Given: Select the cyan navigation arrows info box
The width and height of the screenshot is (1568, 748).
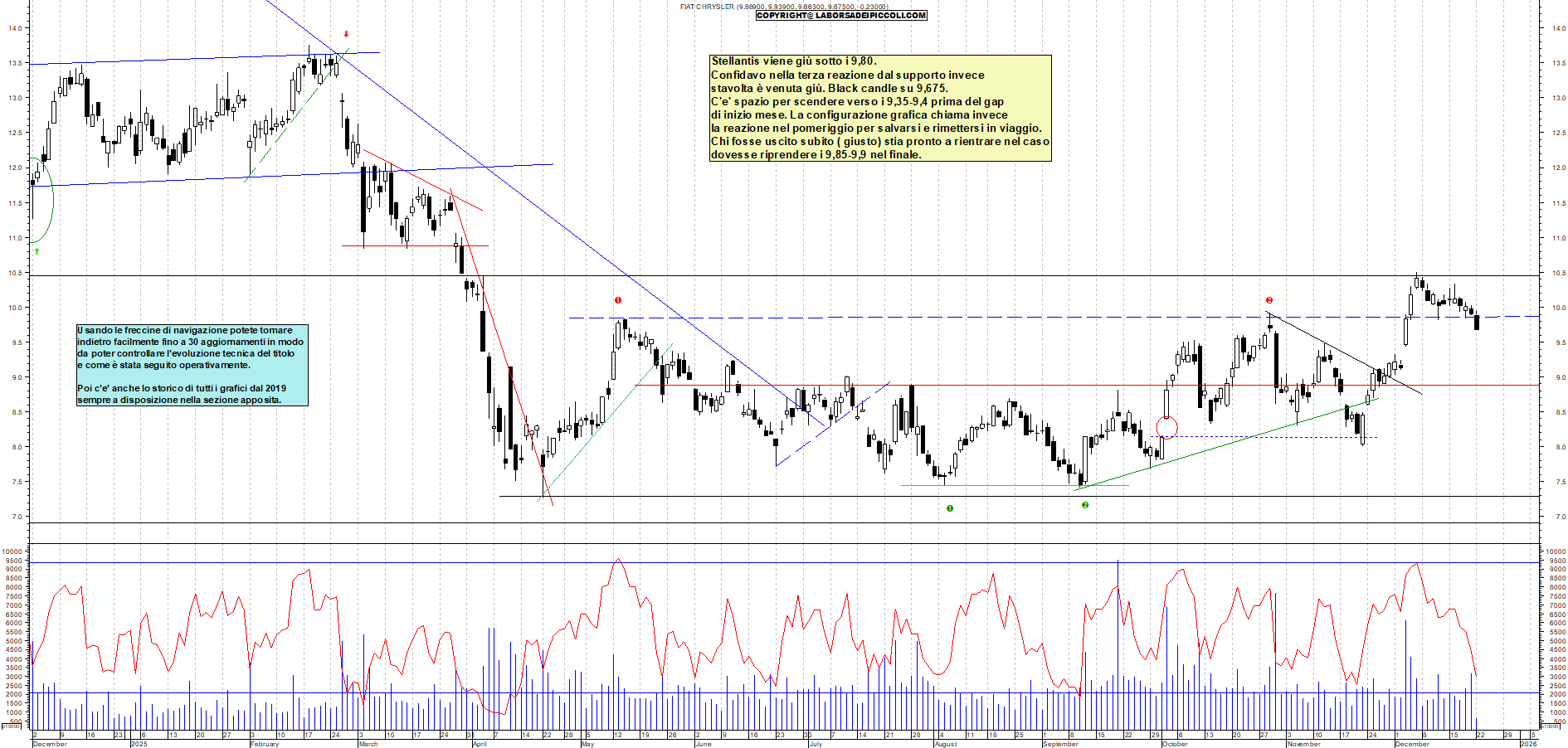Looking at the screenshot, I should pos(192,365).
